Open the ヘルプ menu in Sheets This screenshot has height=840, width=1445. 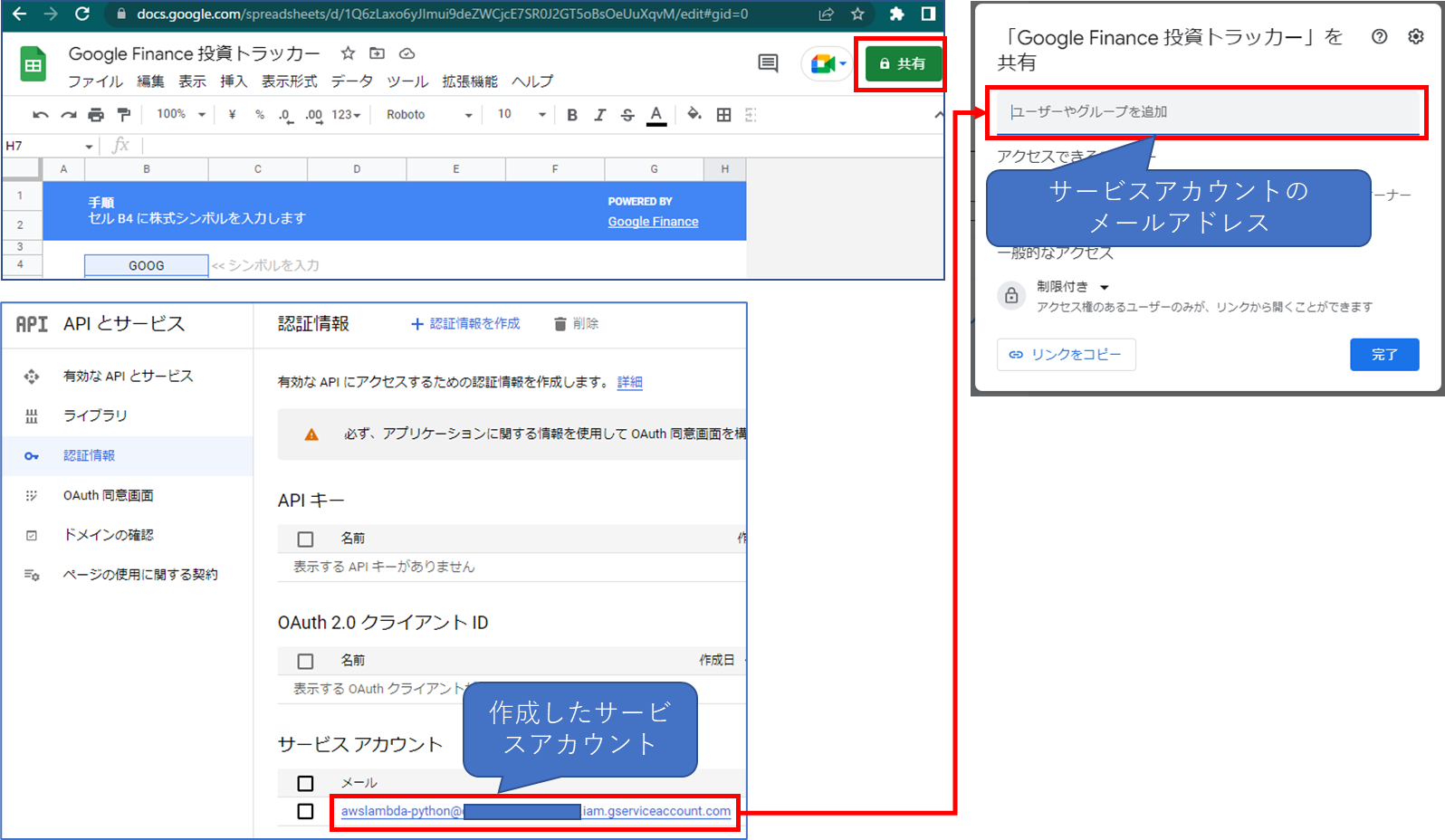pyautogui.click(x=532, y=81)
